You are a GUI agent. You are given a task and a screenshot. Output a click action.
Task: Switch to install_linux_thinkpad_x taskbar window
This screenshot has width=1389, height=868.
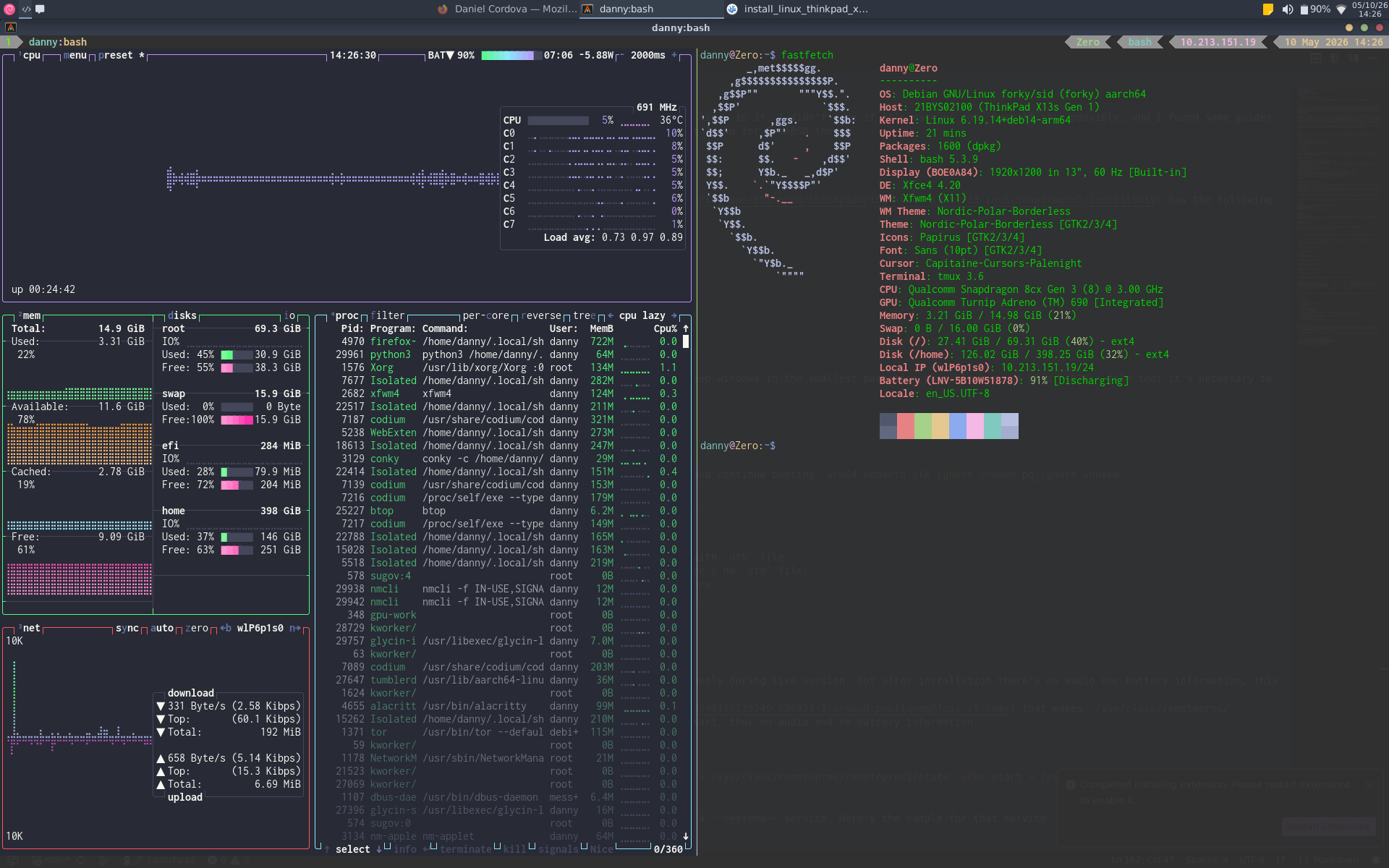click(x=797, y=9)
